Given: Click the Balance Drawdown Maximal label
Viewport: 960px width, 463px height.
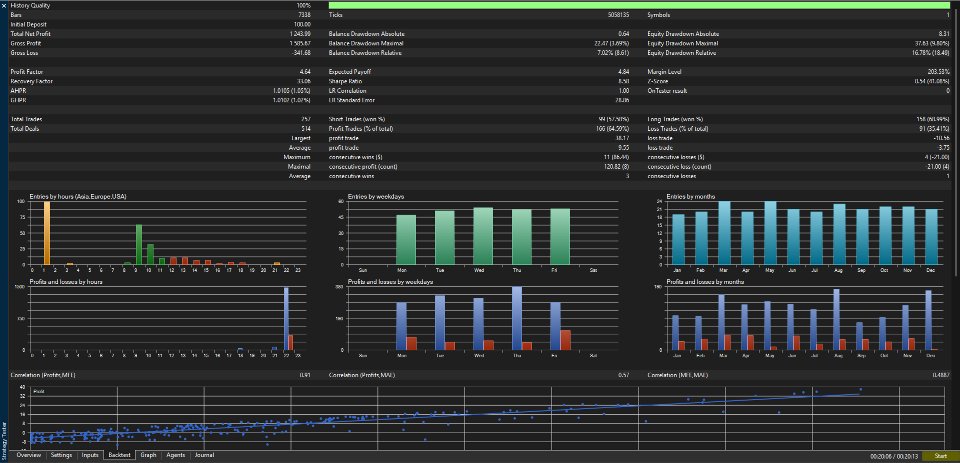Looking at the screenshot, I should pyautogui.click(x=366, y=43).
